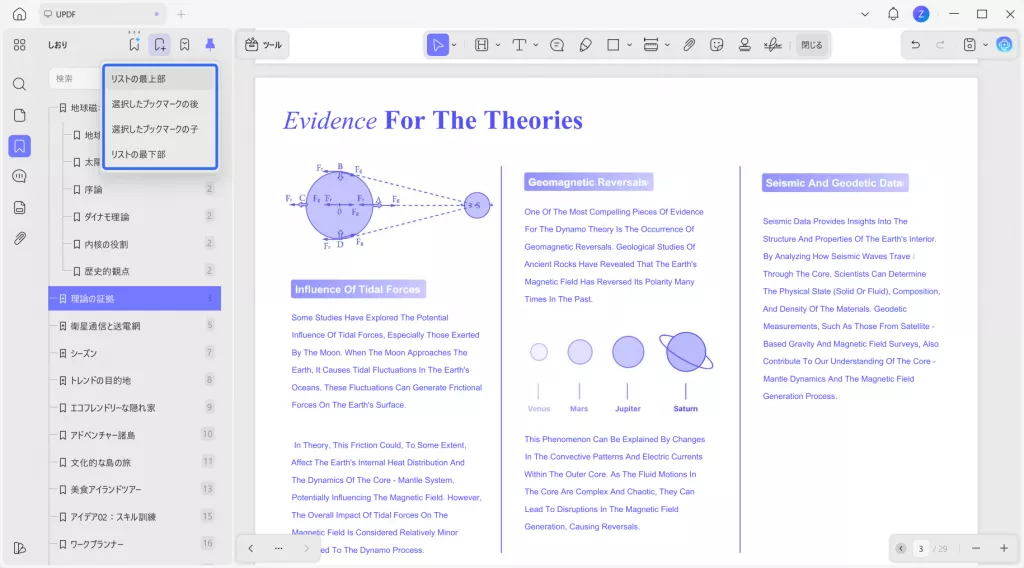This screenshot has width=1024, height=568.
Task: Focus the bookmark 検索 search field
Action: (75, 78)
